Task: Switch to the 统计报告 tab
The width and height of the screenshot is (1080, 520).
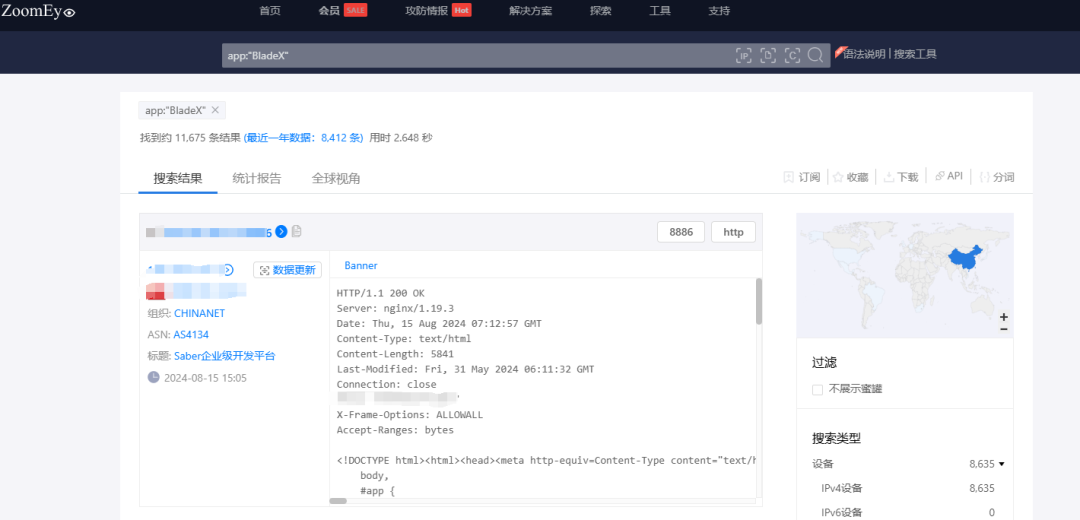Action: point(257,178)
